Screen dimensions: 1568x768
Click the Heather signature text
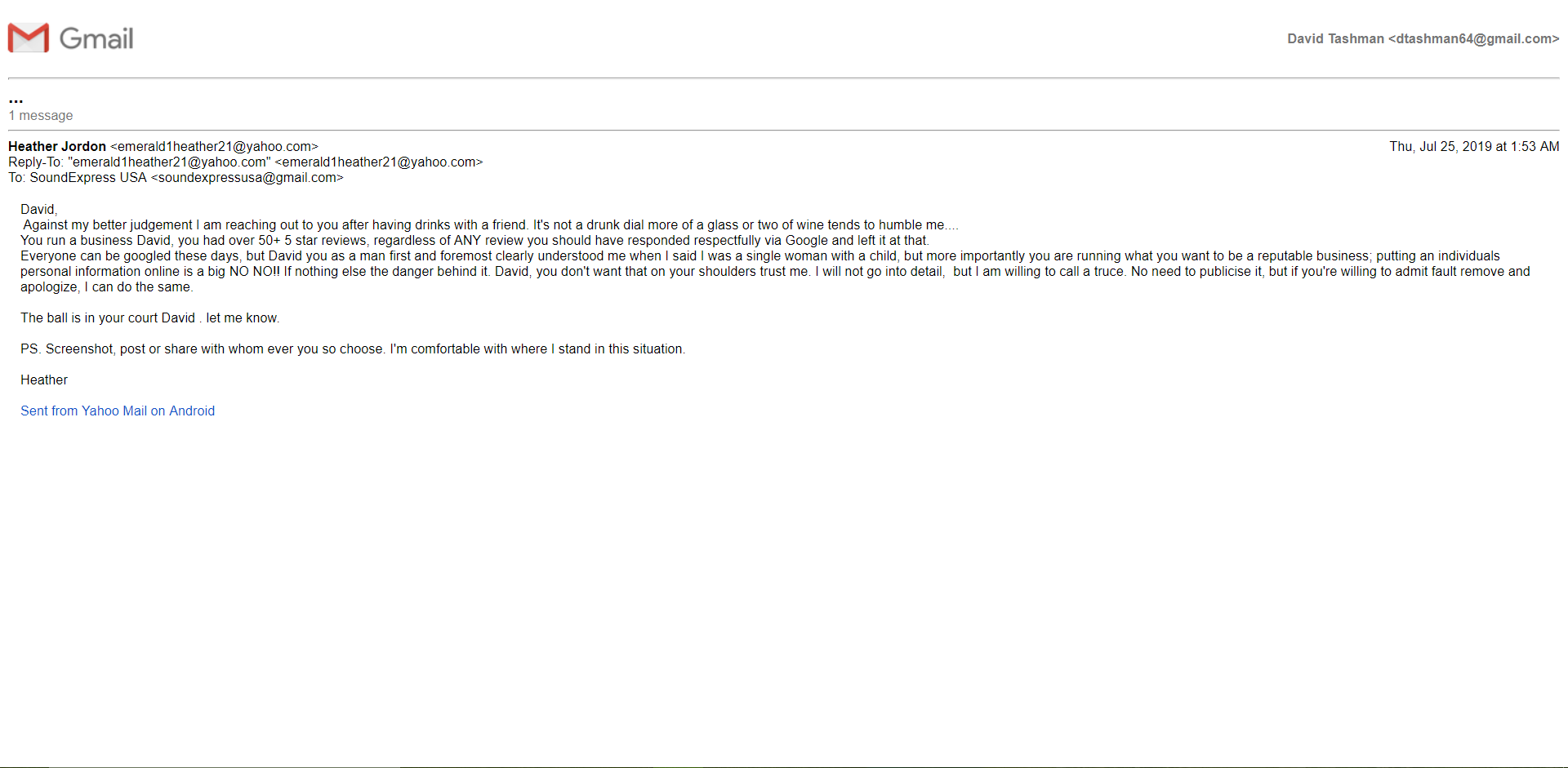click(x=44, y=380)
